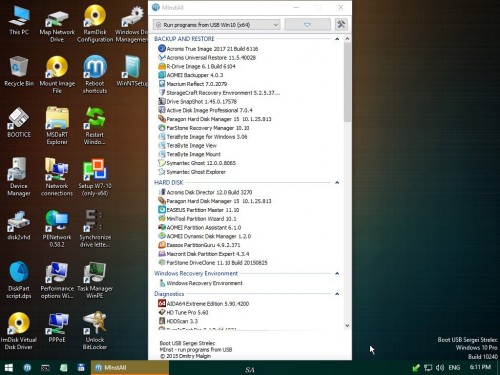Open the PPPoE desktop shortcut
Image resolution: width=500 pixels, height=375 pixels.
point(57,328)
